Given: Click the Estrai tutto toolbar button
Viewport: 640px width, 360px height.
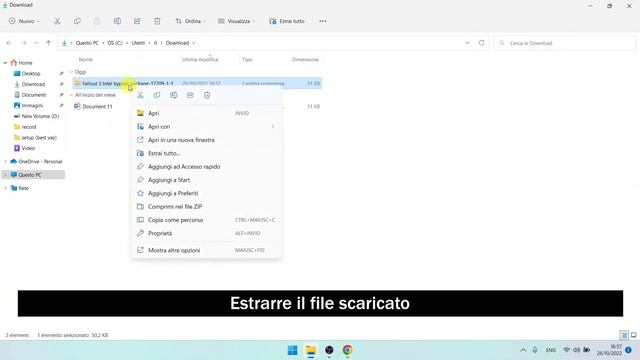Looking at the screenshot, I should click(x=287, y=21).
